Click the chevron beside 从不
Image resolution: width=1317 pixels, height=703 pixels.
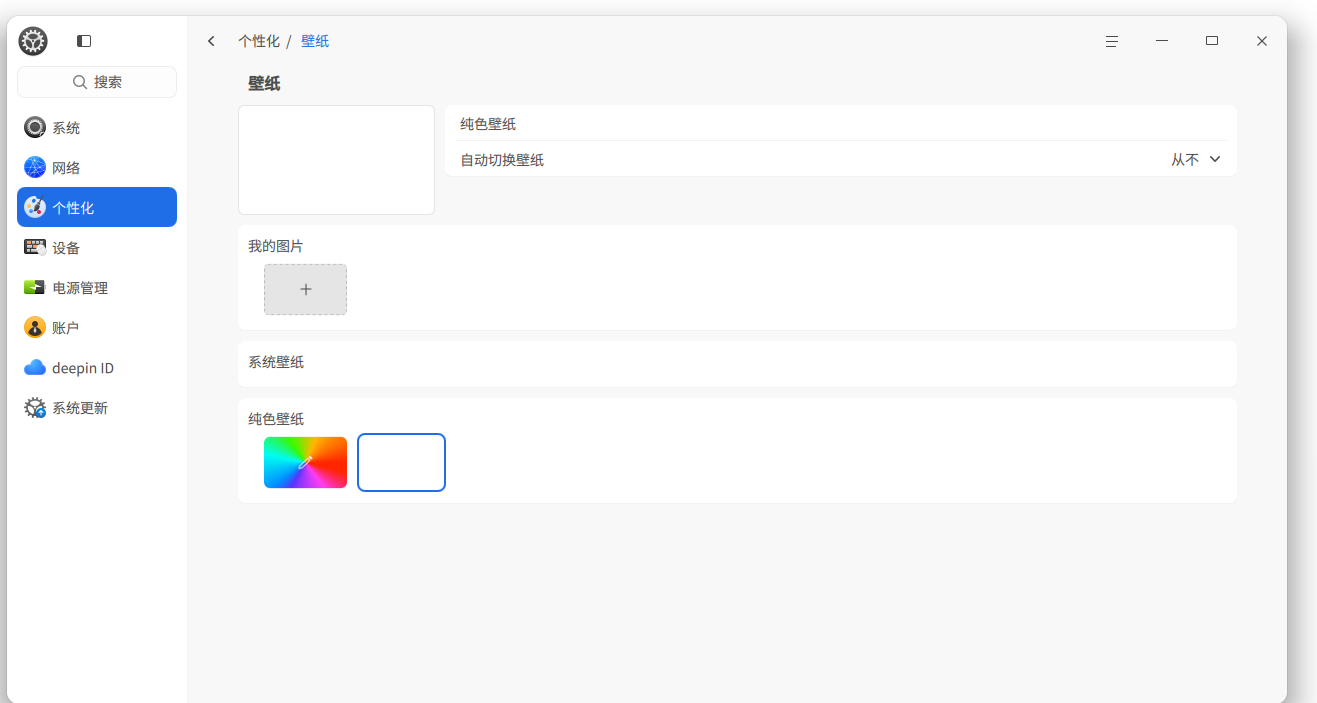click(x=1215, y=159)
